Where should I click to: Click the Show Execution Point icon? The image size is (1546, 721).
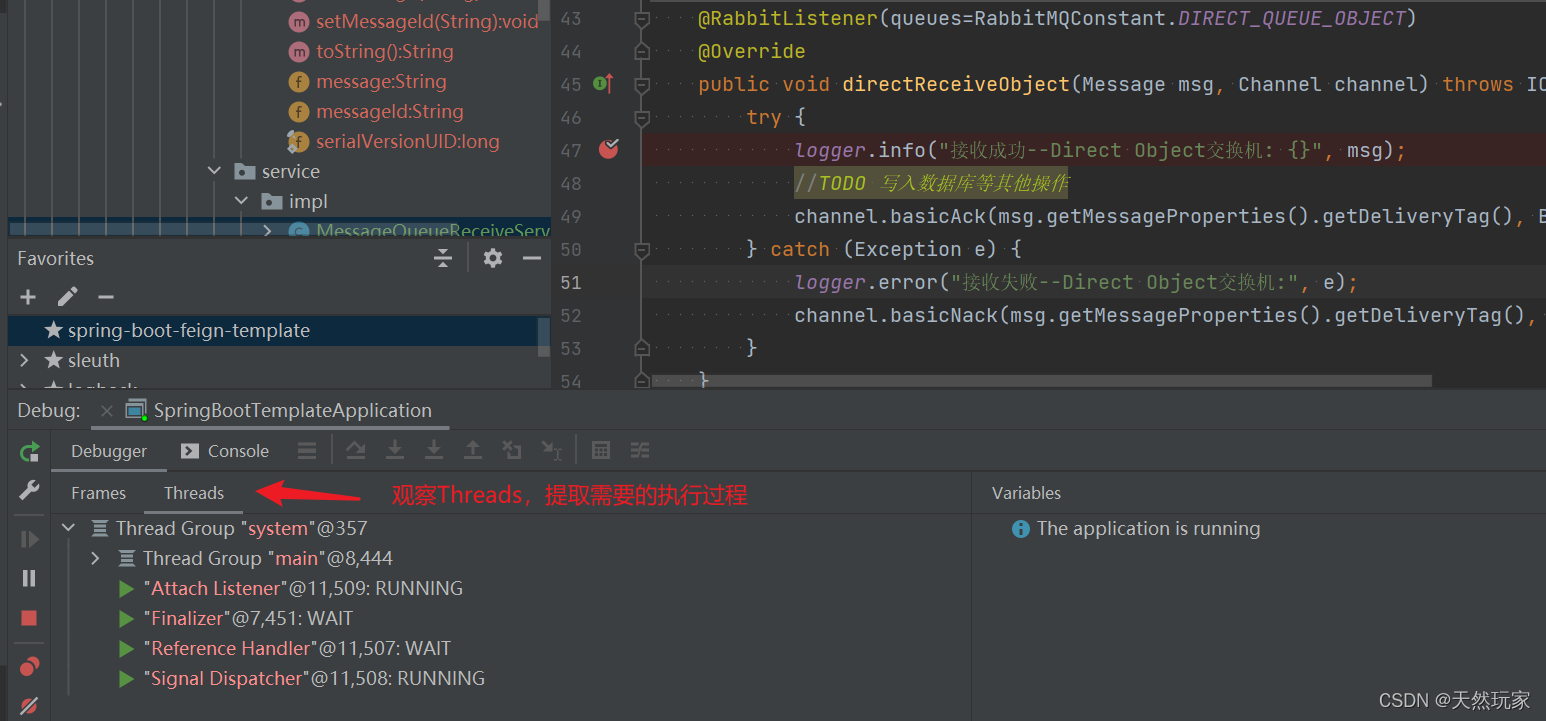pyautogui.click(x=308, y=451)
